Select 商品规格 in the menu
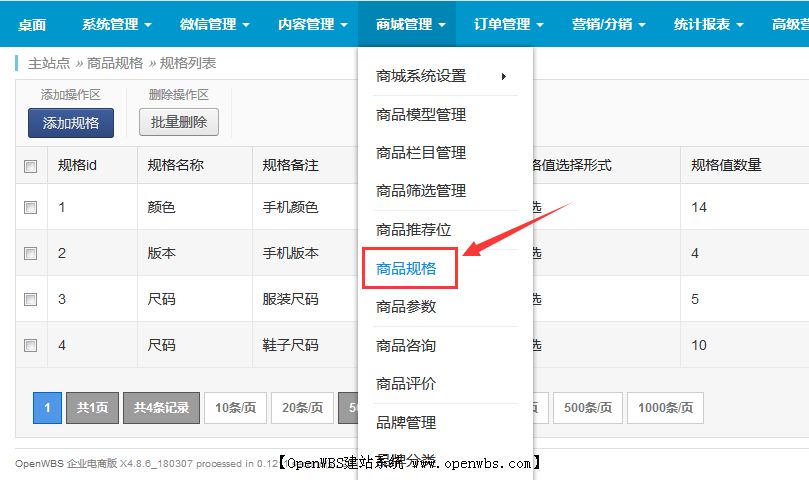 click(406, 268)
